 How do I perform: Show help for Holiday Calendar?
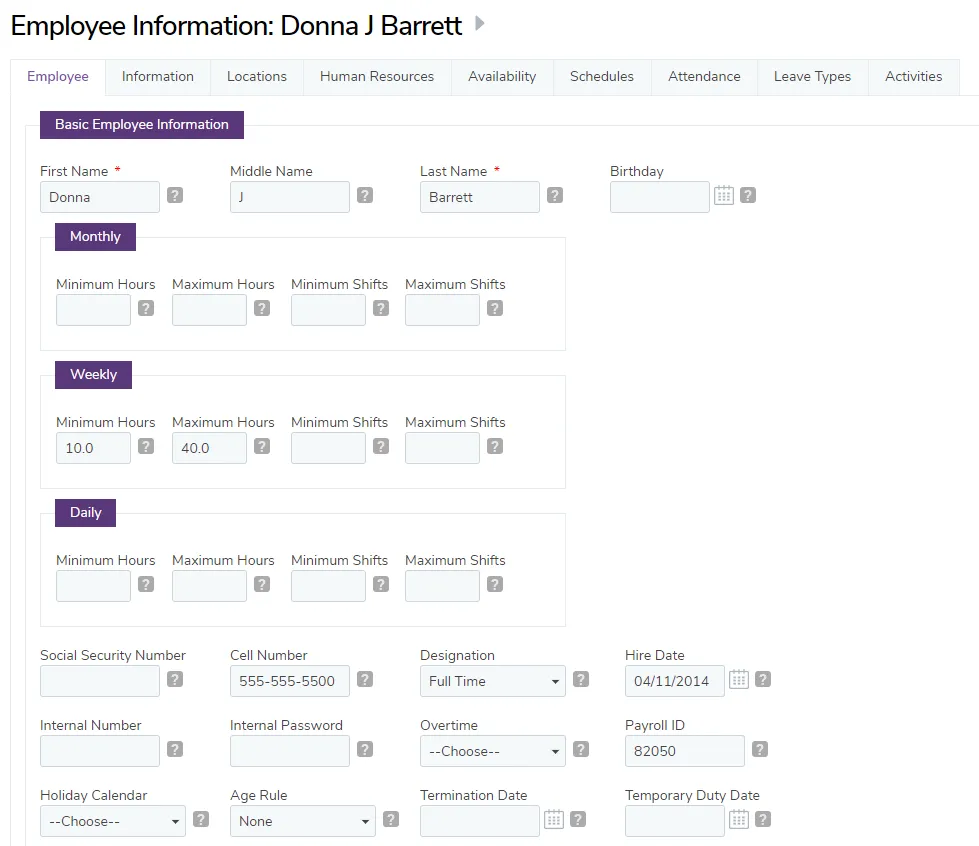click(x=201, y=819)
